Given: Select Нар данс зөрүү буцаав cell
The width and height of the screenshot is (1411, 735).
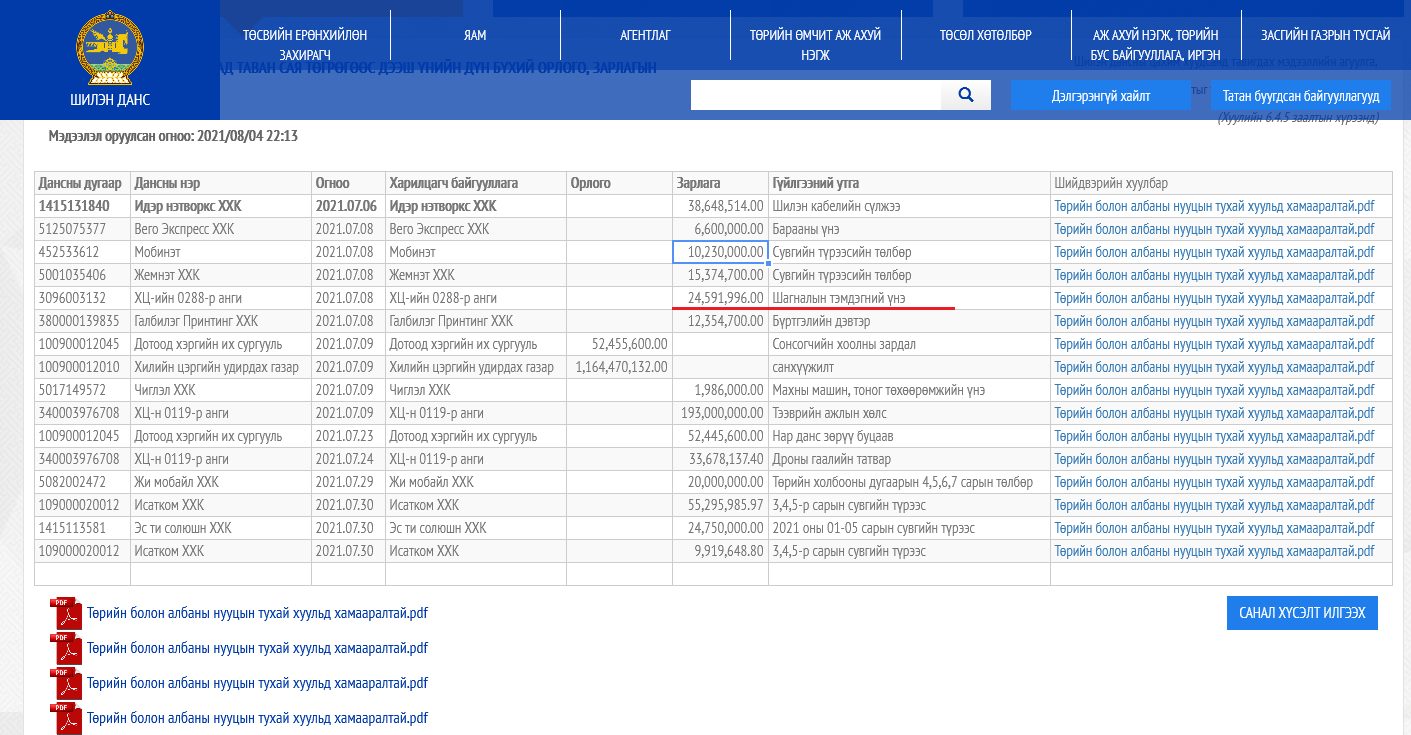Looking at the screenshot, I should [x=909, y=436].
